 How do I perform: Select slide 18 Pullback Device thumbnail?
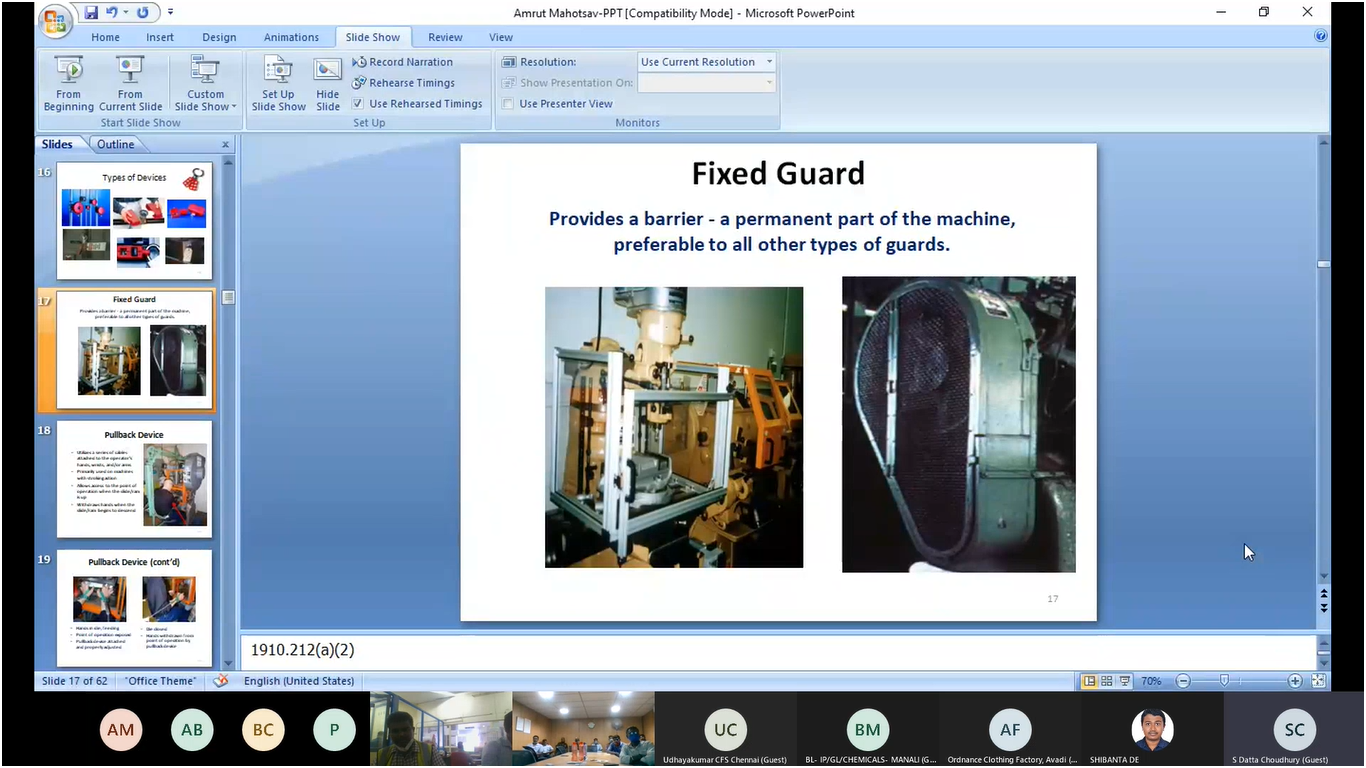[x=134, y=479]
